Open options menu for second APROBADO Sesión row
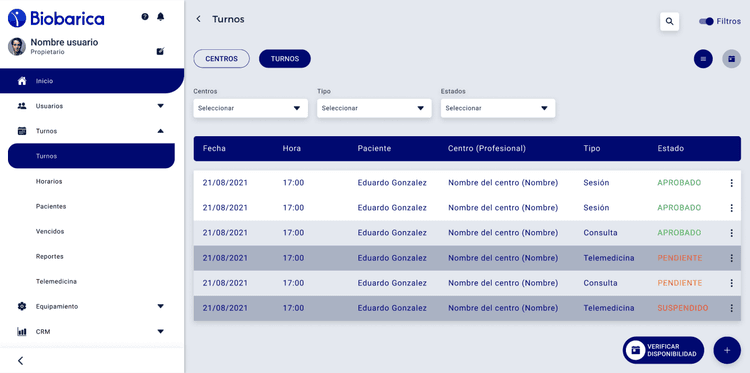This screenshot has height=373, width=750. (x=731, y=208)
